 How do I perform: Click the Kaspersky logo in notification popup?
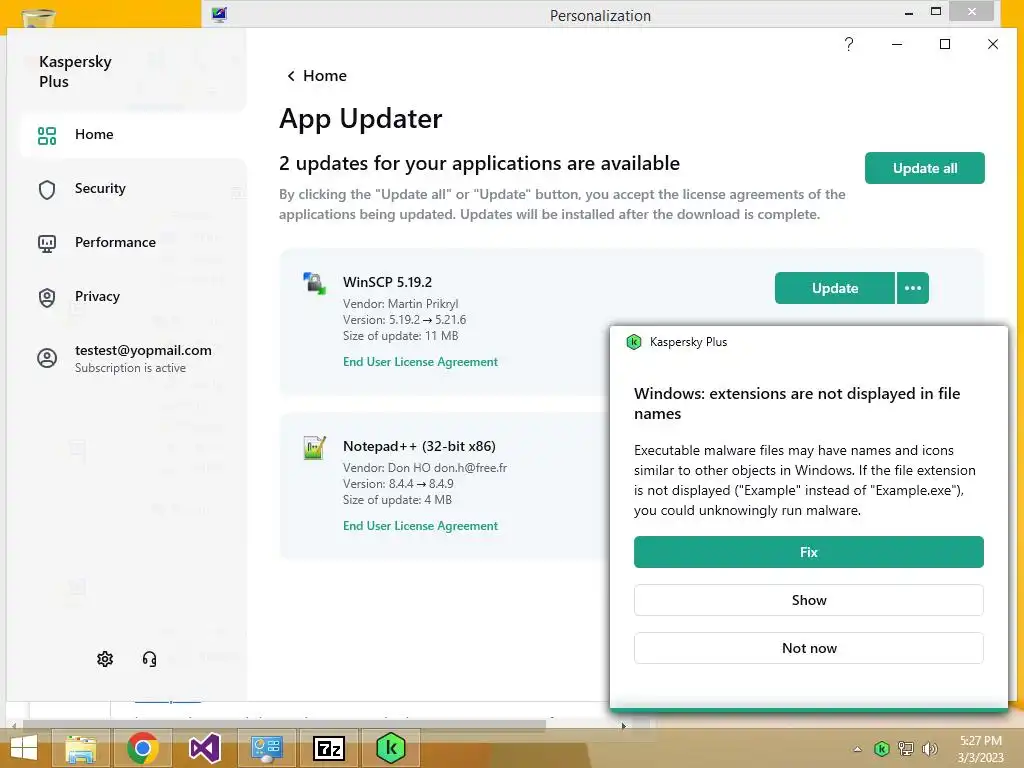[x=633, y=342]
